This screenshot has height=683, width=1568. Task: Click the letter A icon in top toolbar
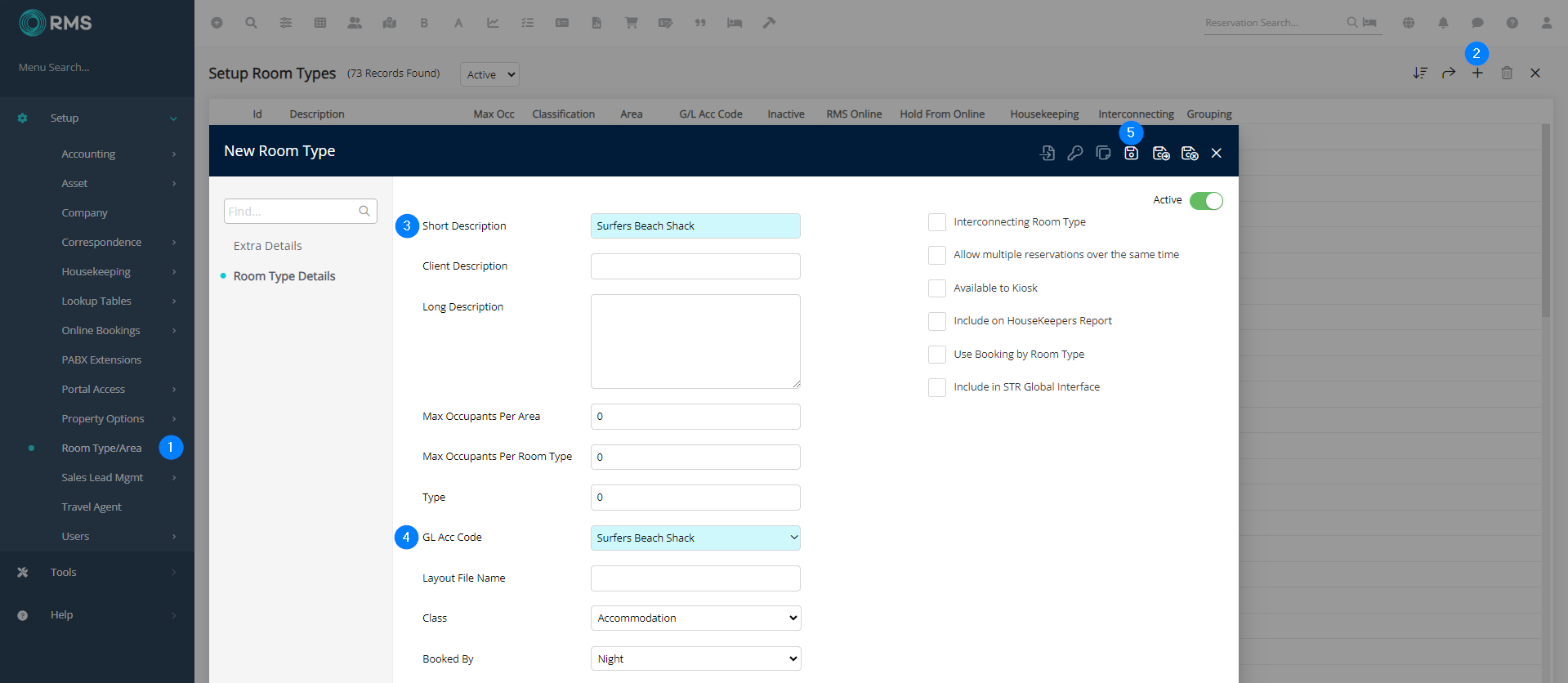point(458,23)
